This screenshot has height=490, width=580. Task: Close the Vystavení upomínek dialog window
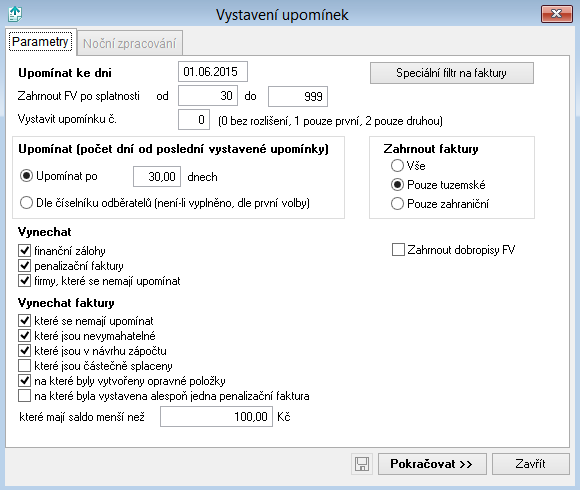coord(556,14)
